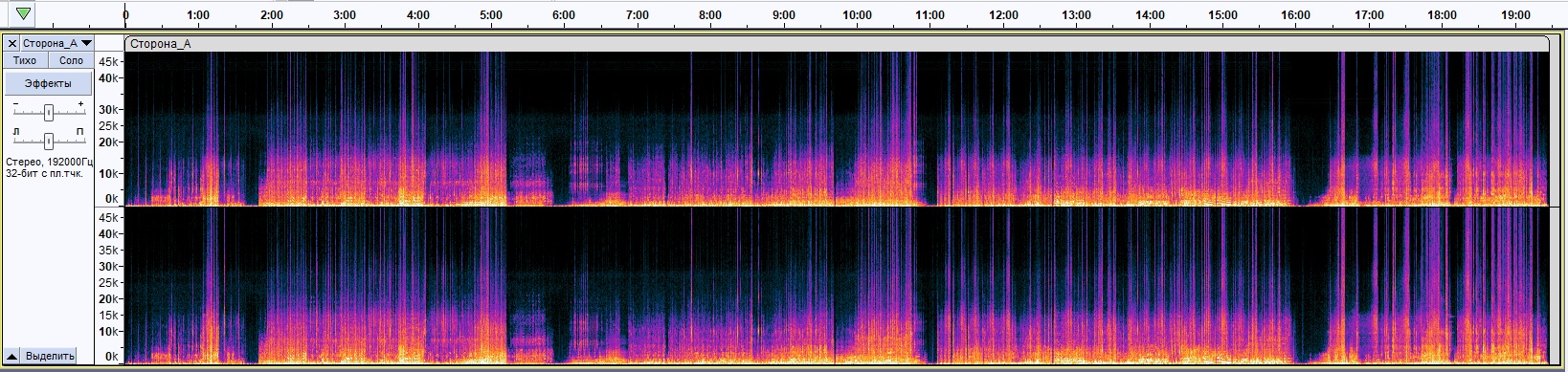Click the 45k label on upper channel scale

pyautogui.click(x=109, y=62)
